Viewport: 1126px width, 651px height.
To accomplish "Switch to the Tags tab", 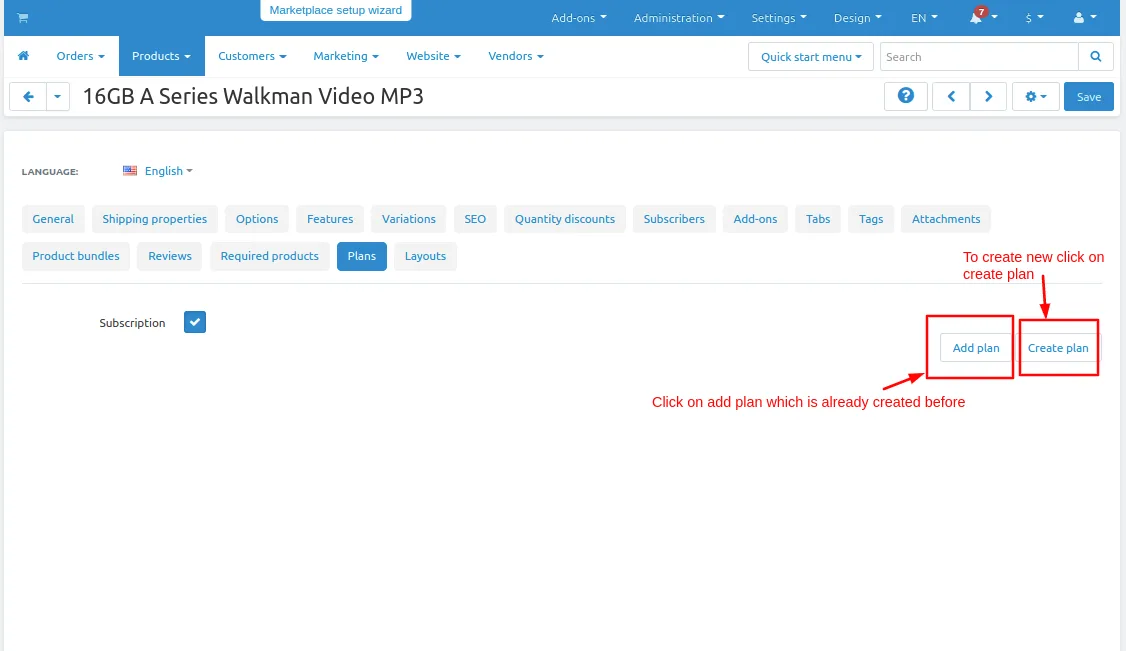I will click(x=871, y=219).
